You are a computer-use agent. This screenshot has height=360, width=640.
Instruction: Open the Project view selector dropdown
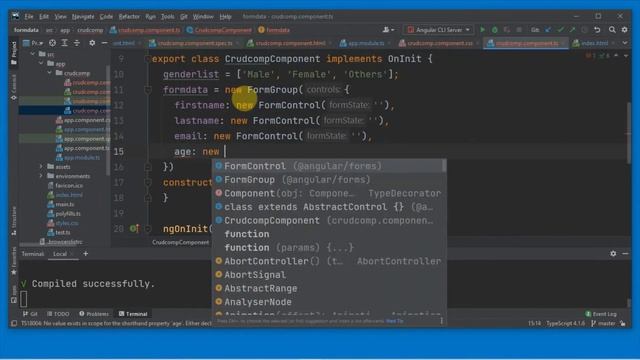pyautogui.click(x=33, y=43)
